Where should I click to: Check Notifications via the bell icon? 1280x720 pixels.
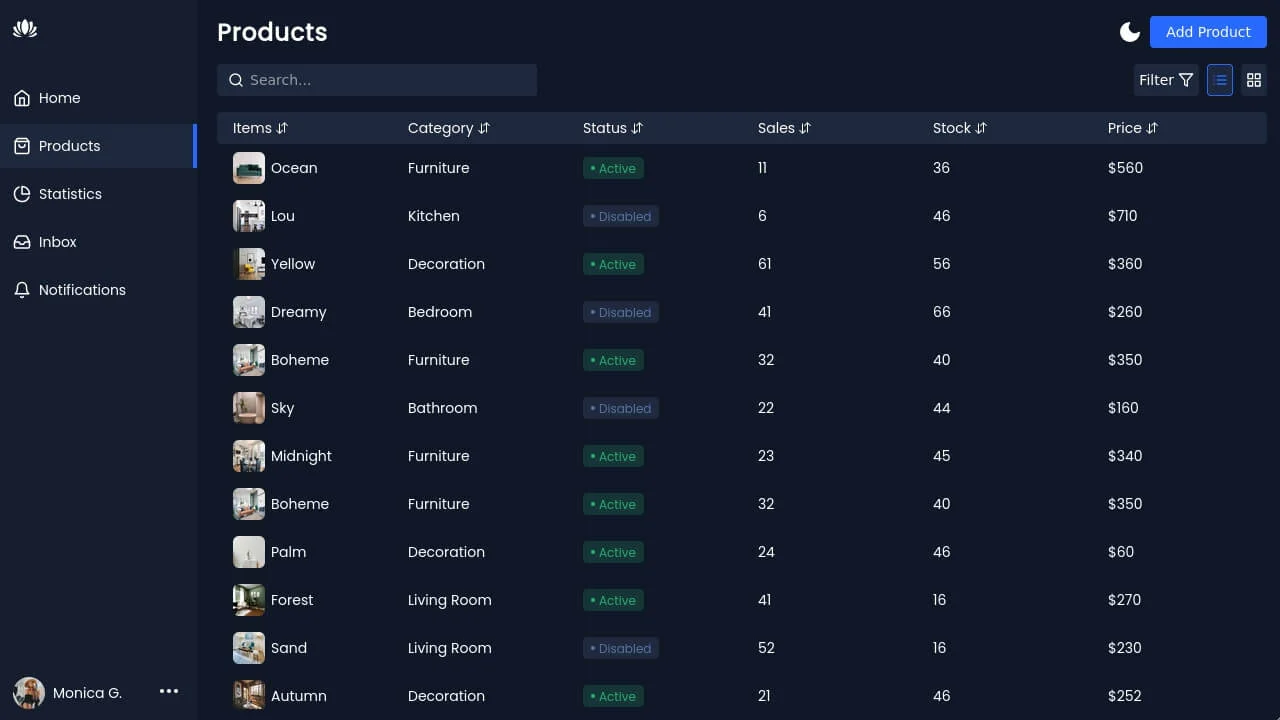click(21, 289)
